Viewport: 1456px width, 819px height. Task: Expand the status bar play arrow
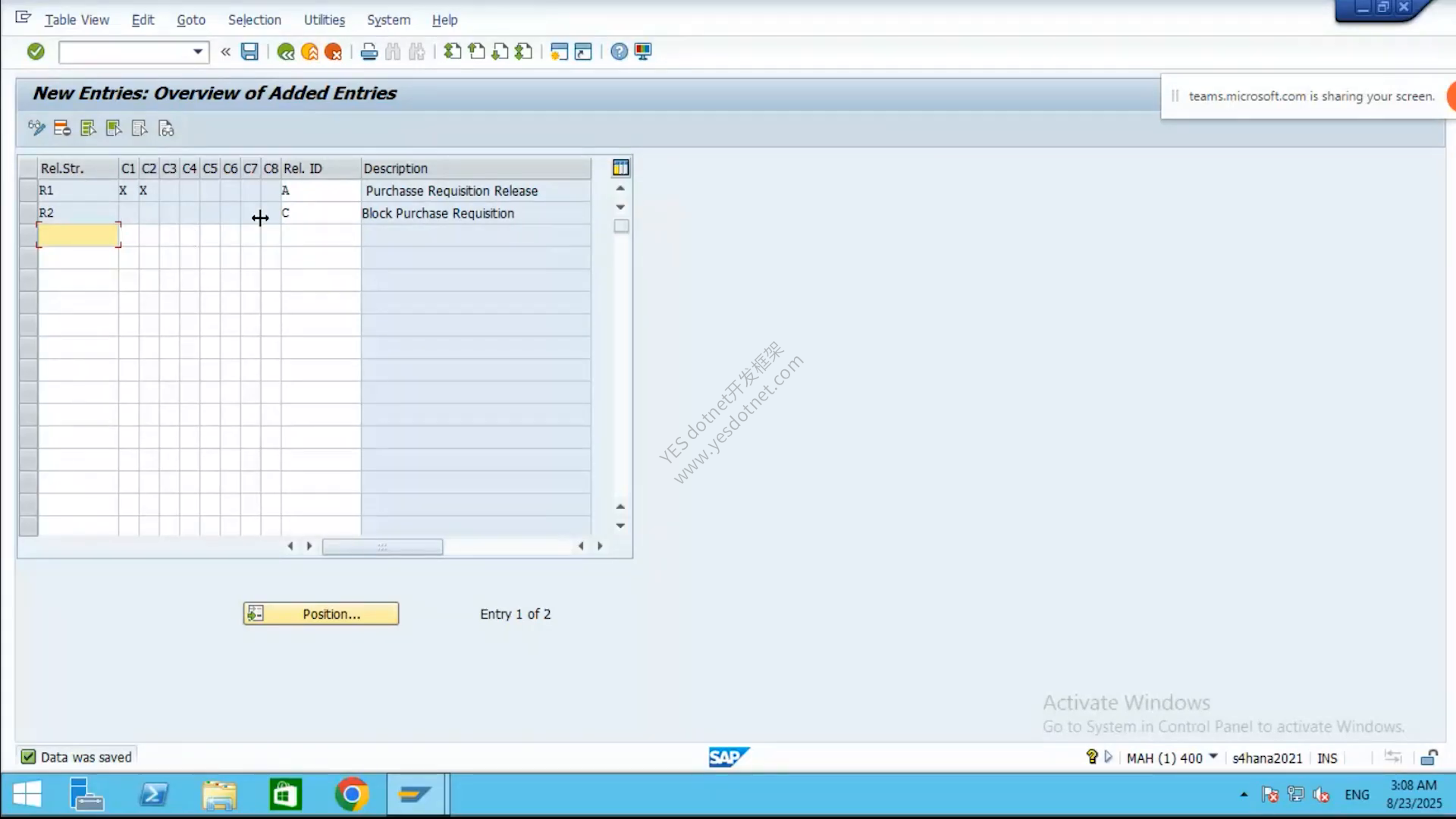pyautogui.click(x=1109, y=757)
